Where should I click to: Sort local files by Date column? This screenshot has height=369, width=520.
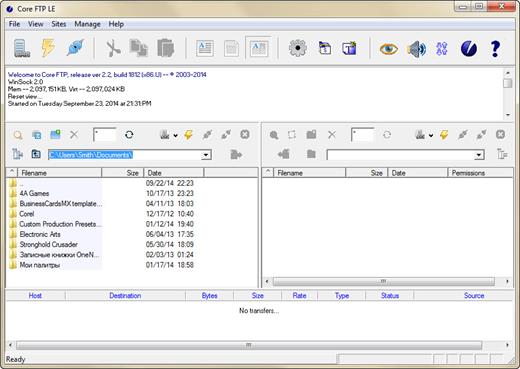(173, 173)
